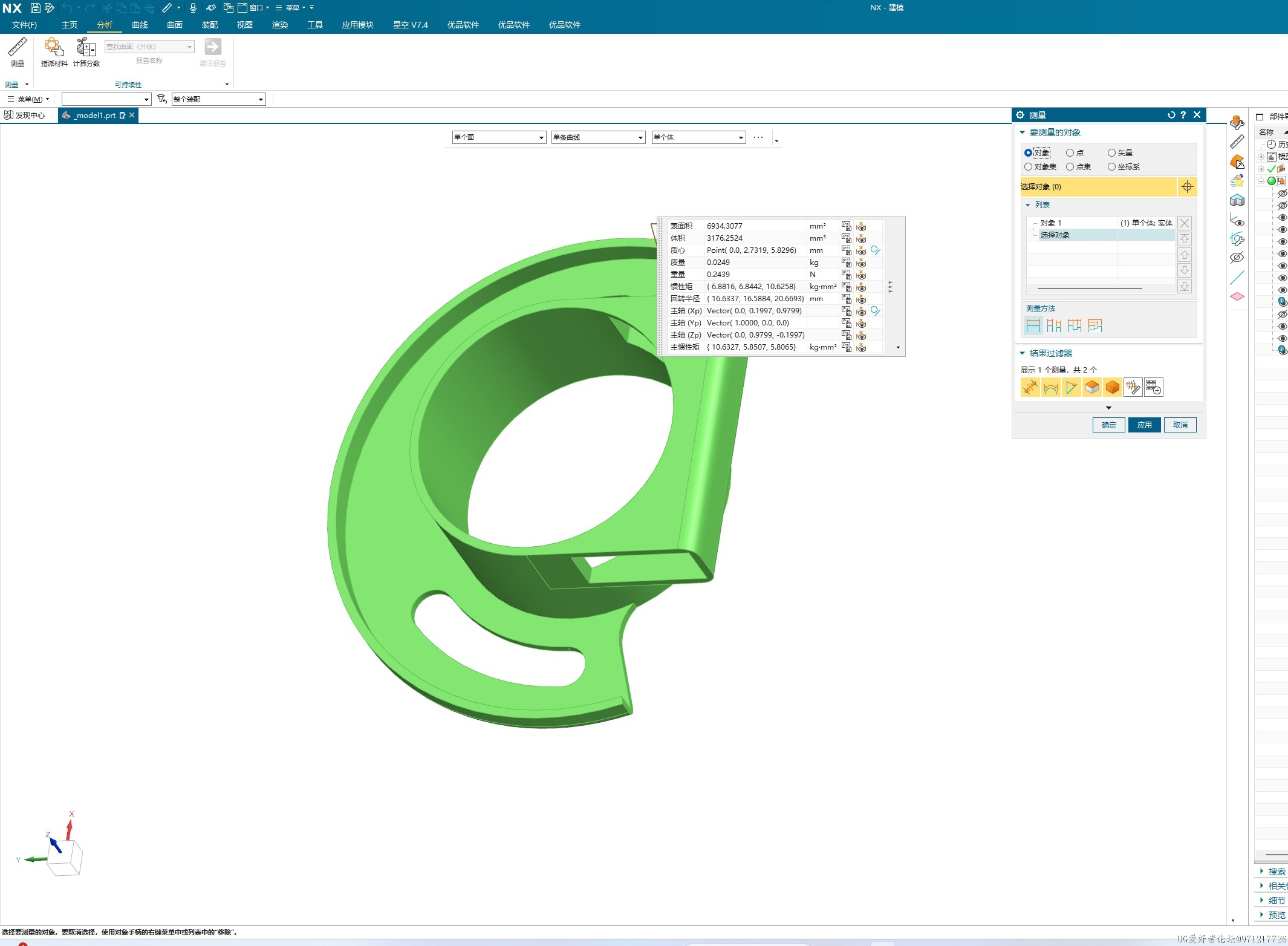1288x946 pixels.
Task: Click the crossed-out eye icon in right toolbar
Action: pos(1237,258)
